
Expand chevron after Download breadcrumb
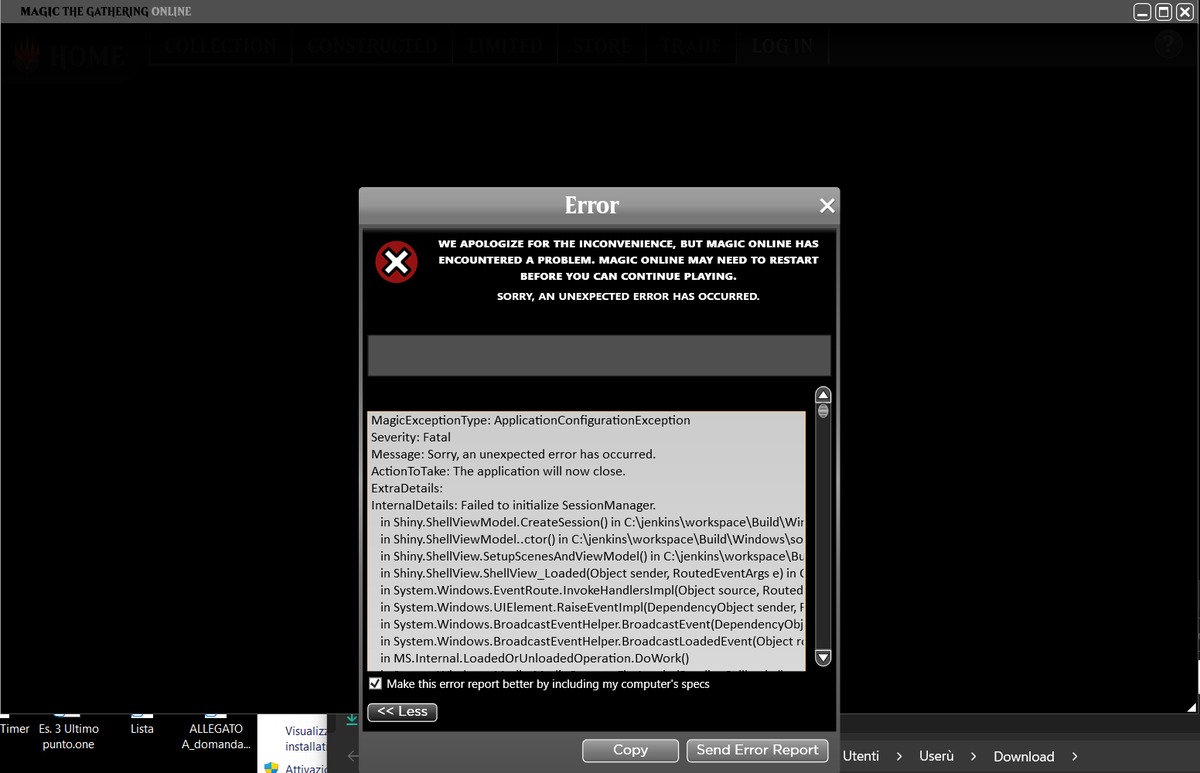(1075, 756)
